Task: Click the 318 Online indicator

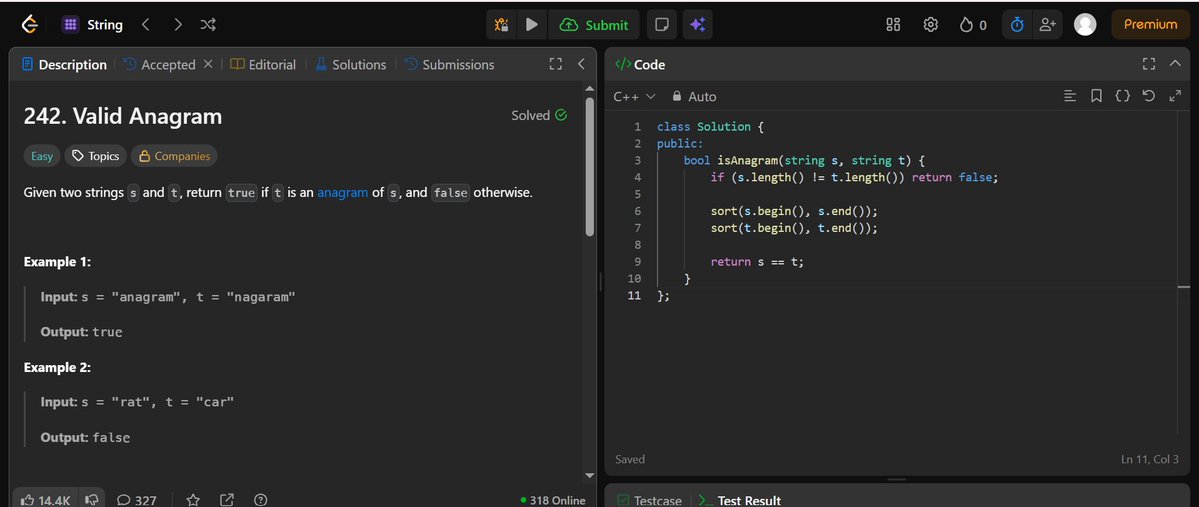Action: point(553,501)
